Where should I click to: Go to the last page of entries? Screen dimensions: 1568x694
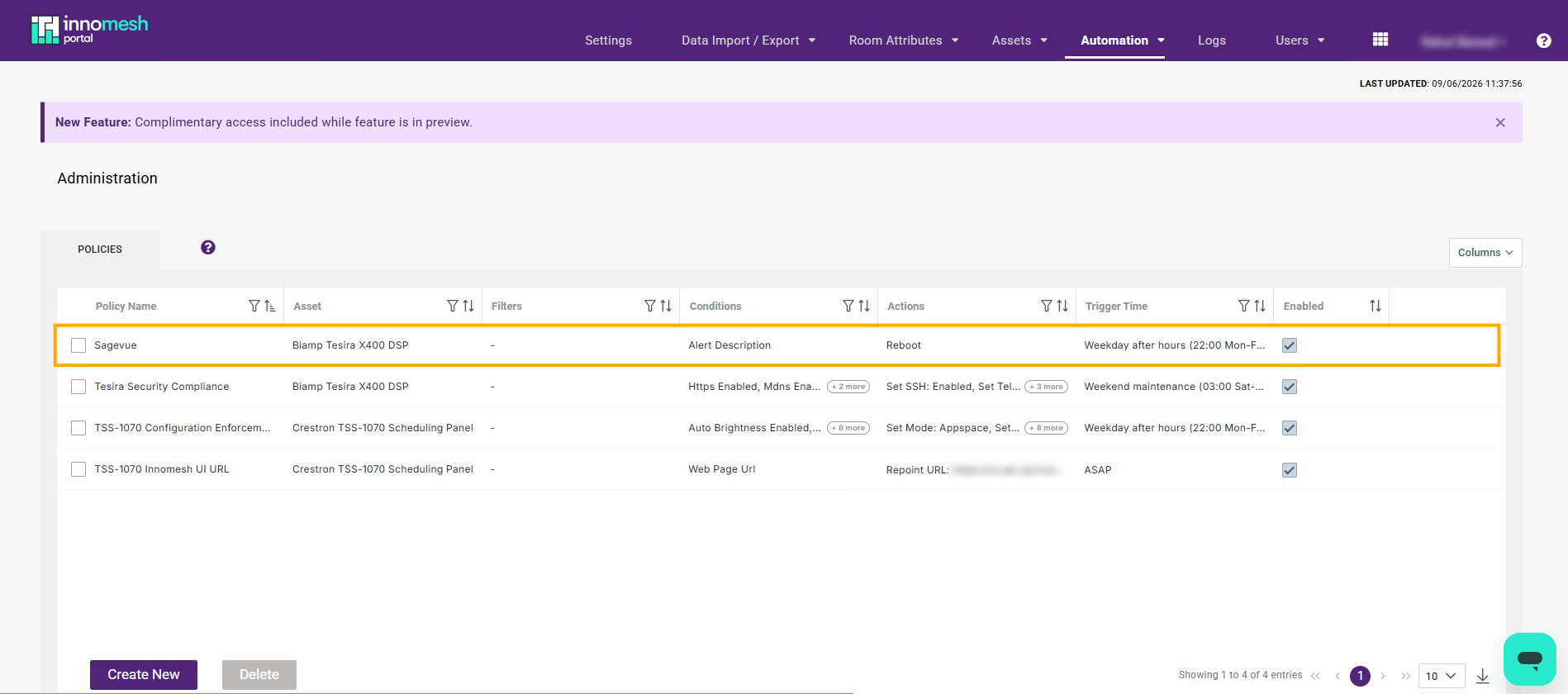1405,676
